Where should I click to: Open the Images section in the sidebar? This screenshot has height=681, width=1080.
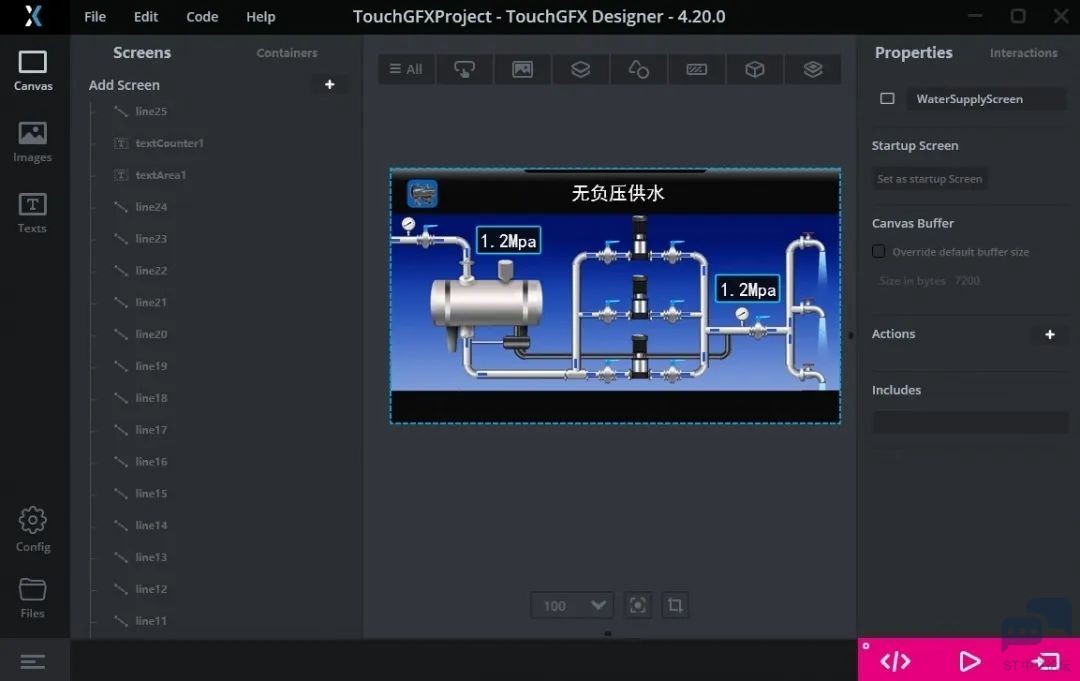[x=32, y=141]
